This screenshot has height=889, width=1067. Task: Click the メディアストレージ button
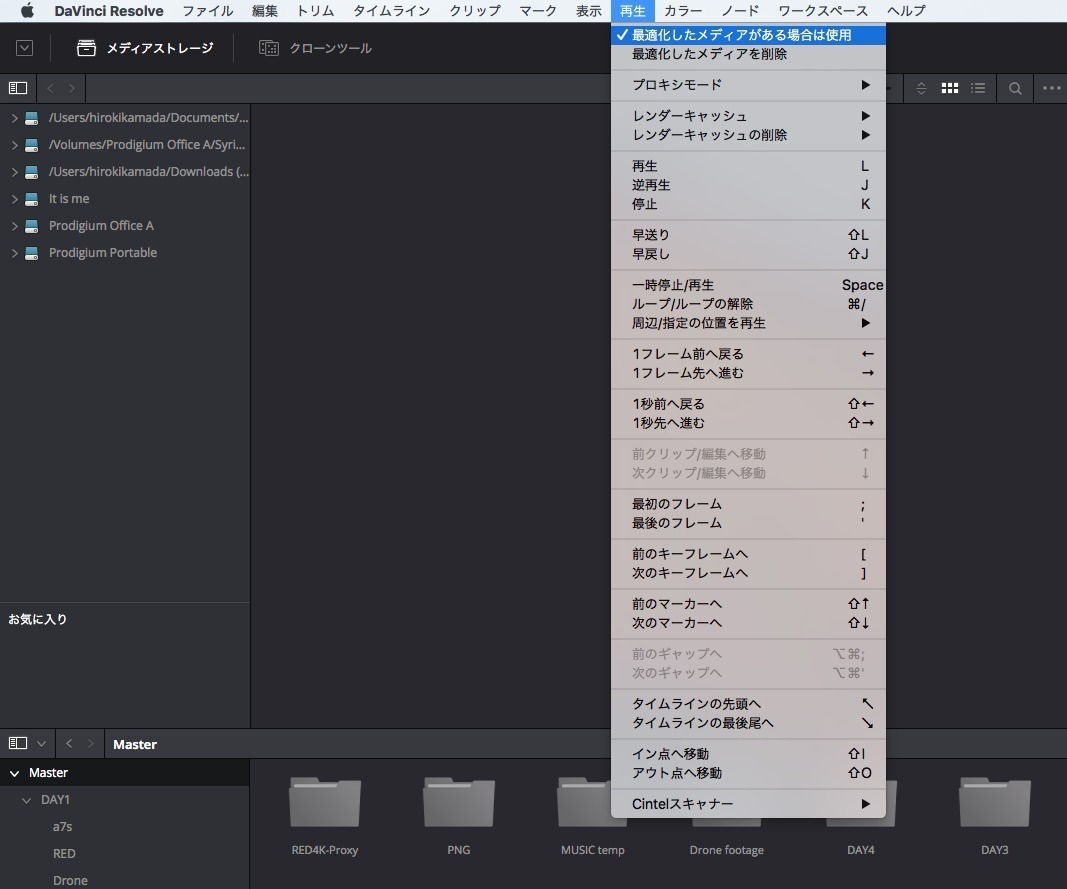[x=145, y=48]
